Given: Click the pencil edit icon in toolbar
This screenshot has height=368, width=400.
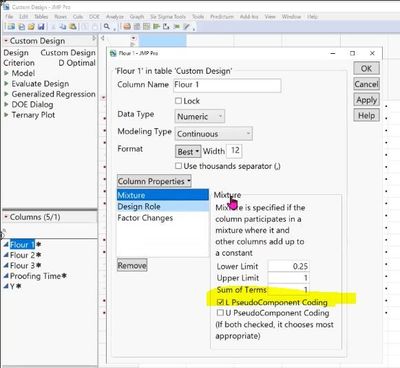Looking at the screenshot, I should pos(187,27).
